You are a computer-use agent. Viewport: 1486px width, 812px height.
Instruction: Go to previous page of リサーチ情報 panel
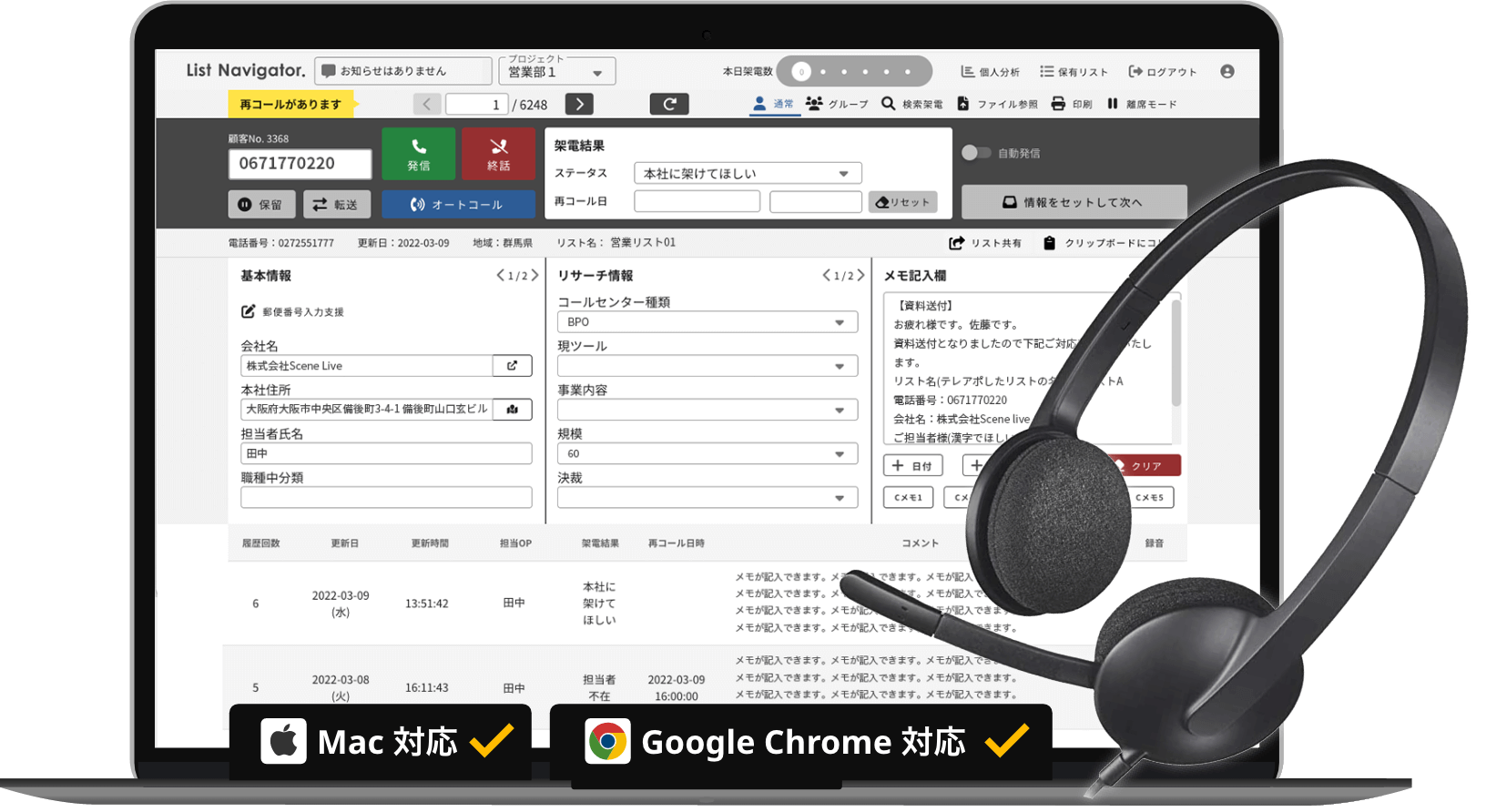pos(826,275)
